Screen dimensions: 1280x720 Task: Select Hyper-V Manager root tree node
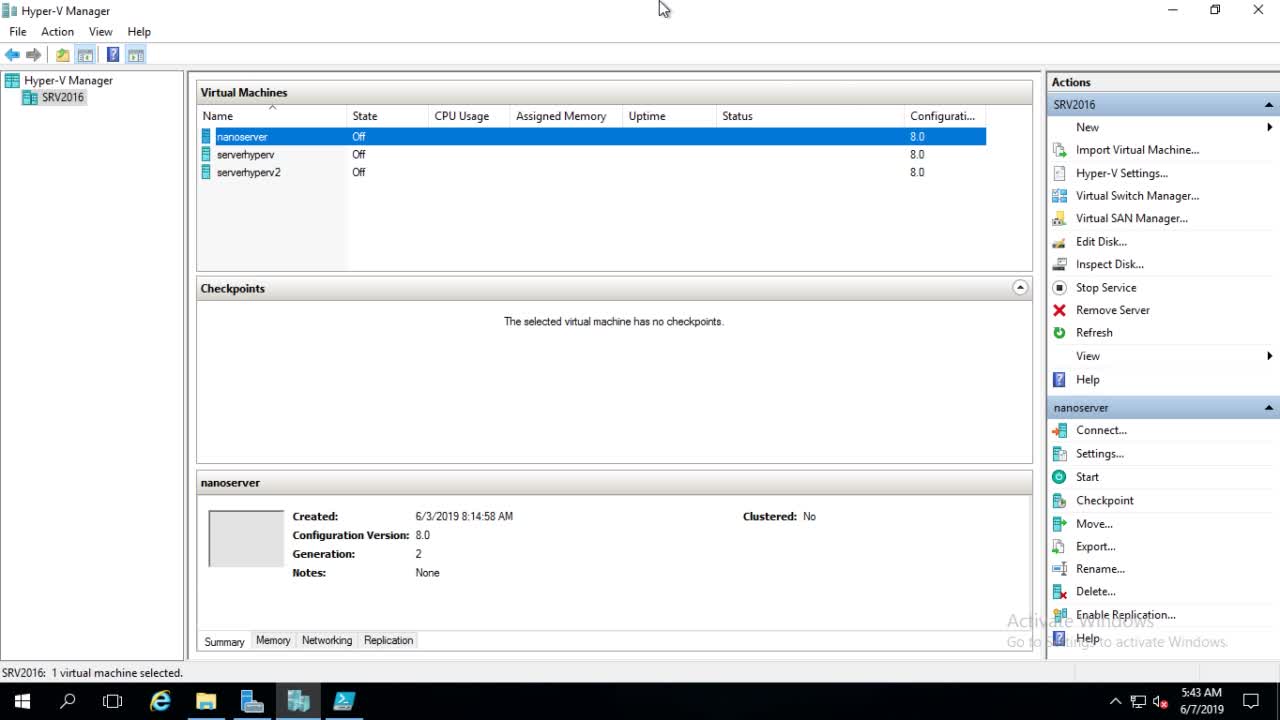68,80
